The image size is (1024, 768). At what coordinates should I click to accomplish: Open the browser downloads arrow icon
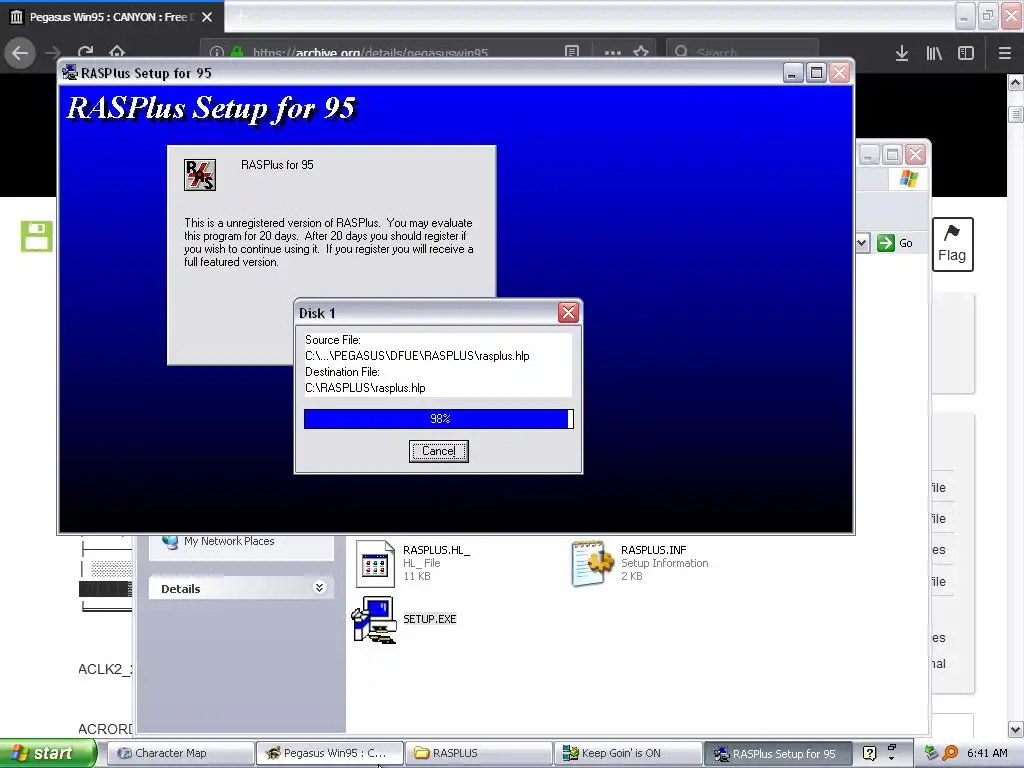point(902,53)
